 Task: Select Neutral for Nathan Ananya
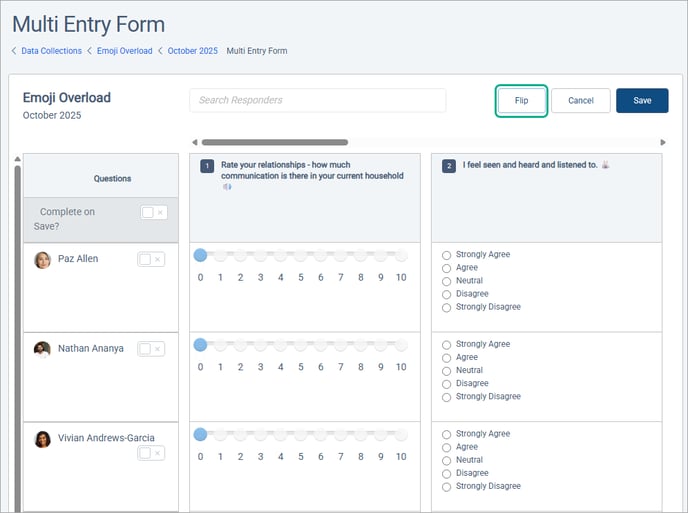coord(446,371)
